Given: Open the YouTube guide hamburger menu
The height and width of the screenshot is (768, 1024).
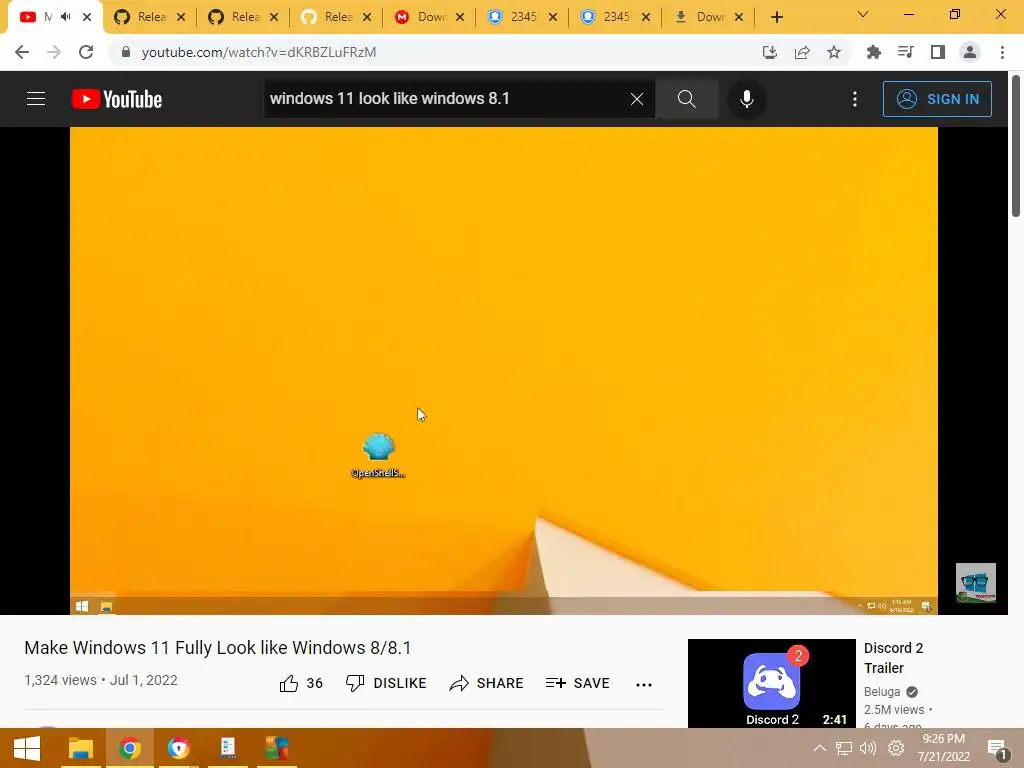Looking at the screenshot, I should [x=36, y=99].
